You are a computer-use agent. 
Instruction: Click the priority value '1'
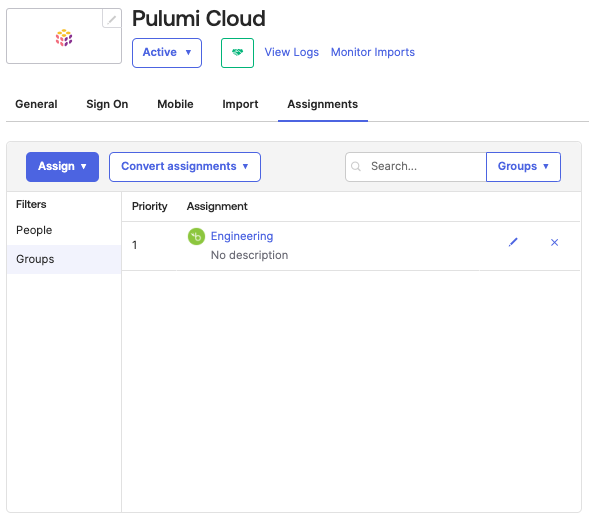click(x=134, y=245)
